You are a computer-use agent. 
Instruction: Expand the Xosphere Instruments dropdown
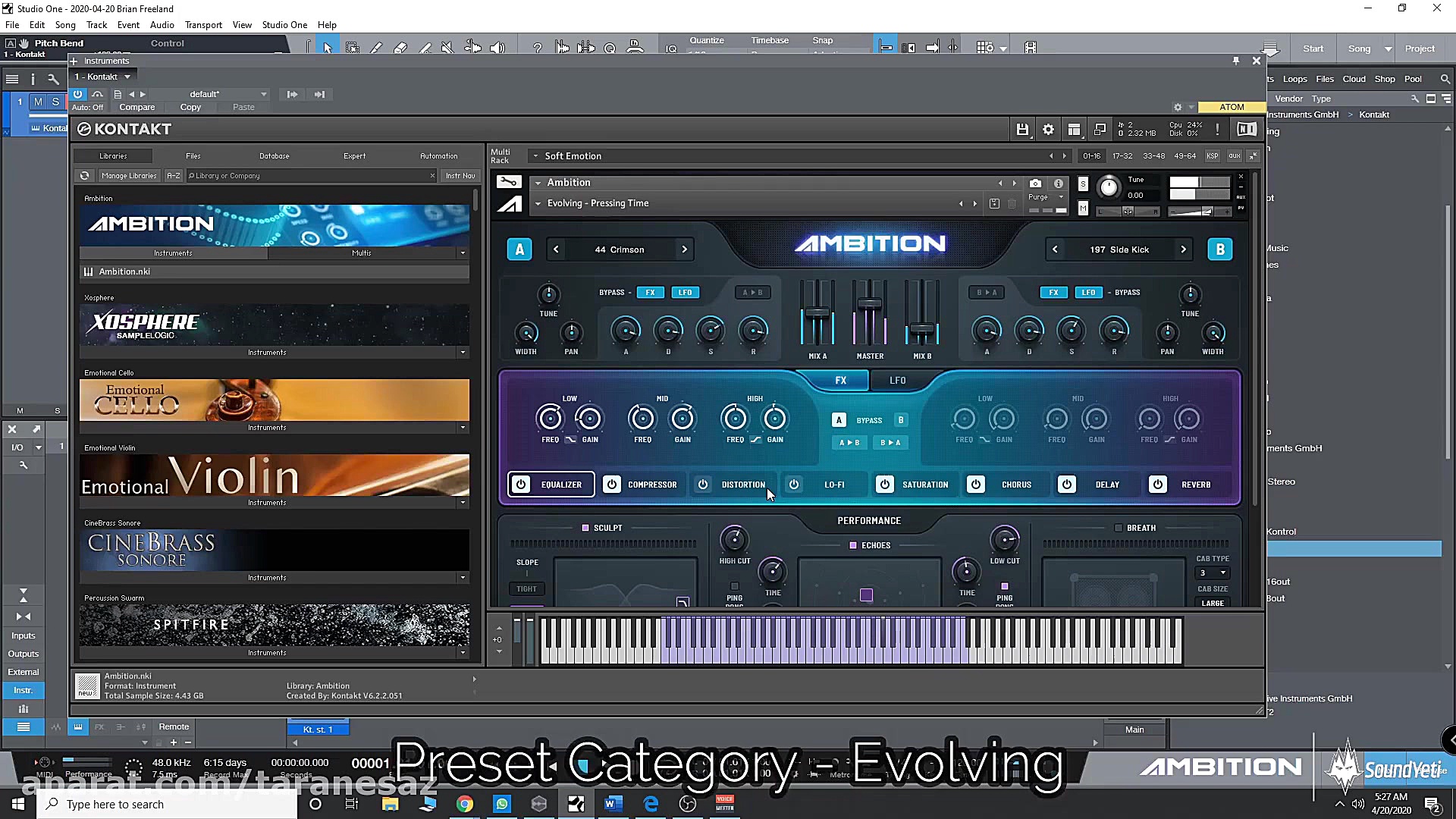click(x=463, y=351)
